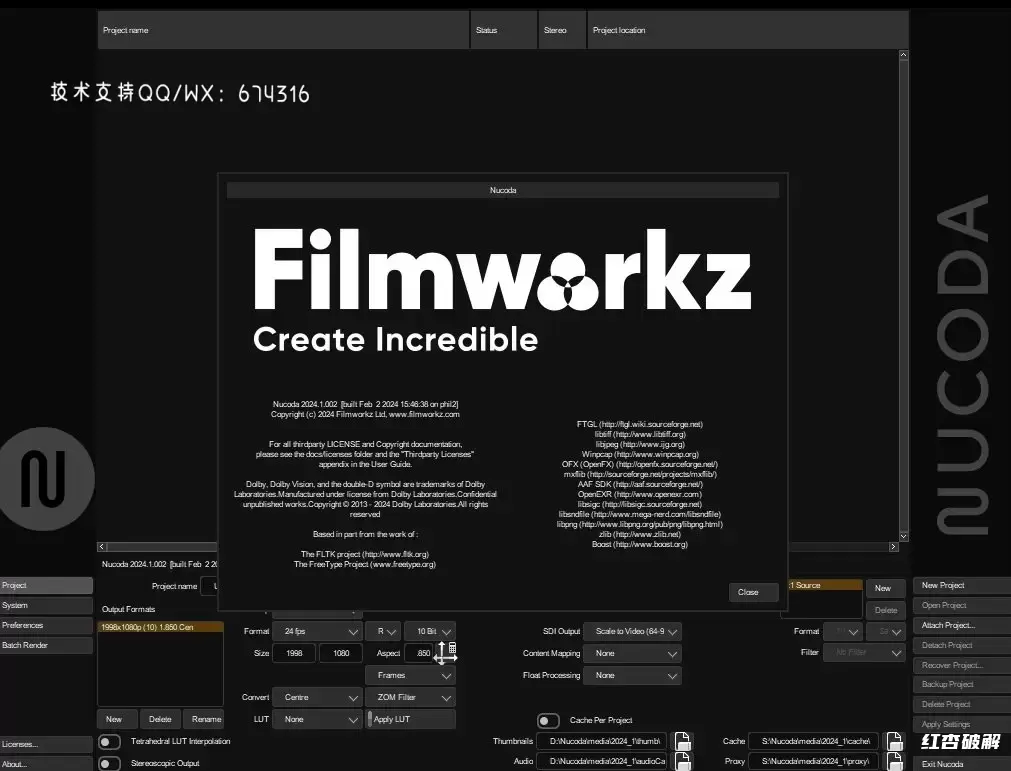The image size is (1011, 771).
Task: Delete the selected output format
Action: point(160,719)
